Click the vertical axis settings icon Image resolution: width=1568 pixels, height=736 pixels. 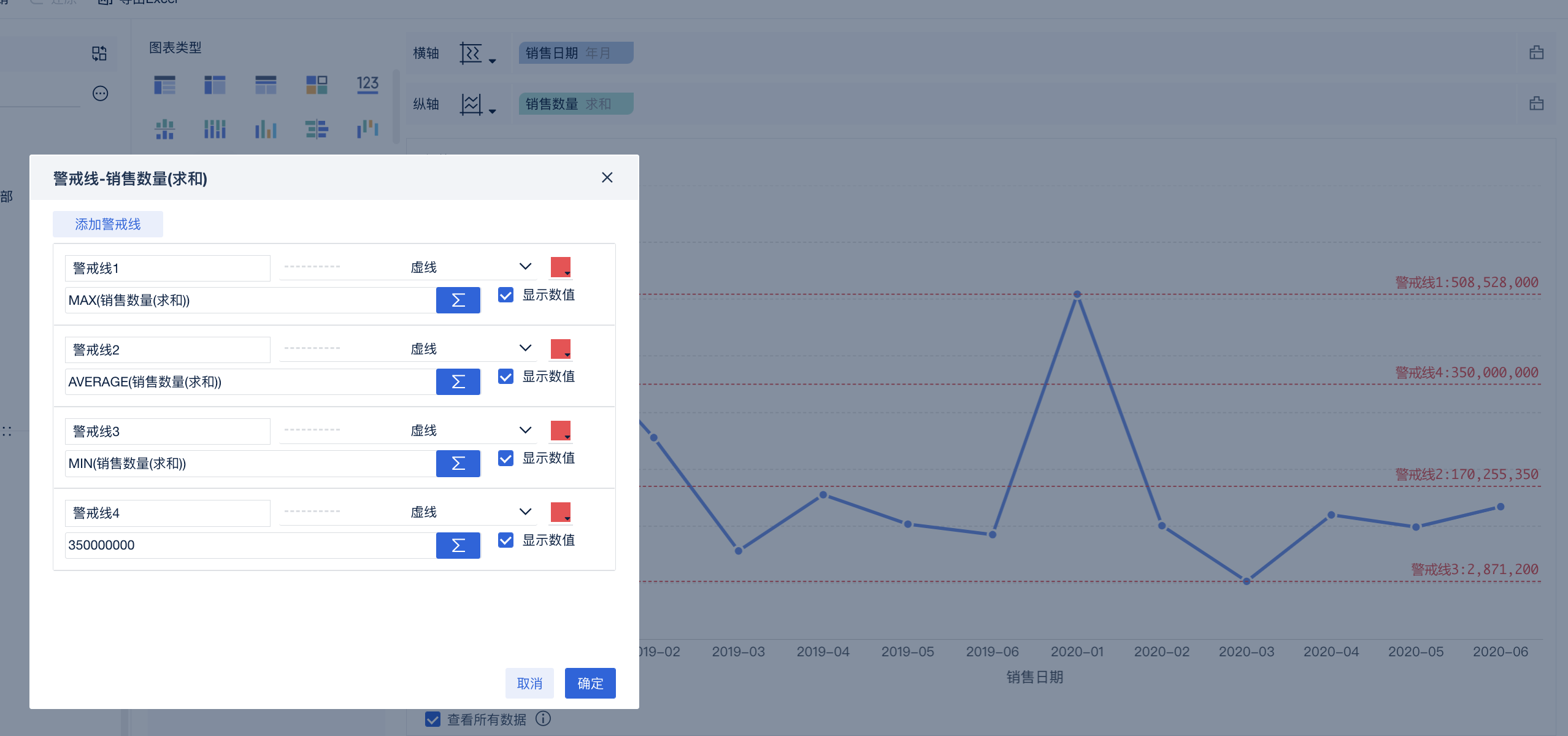coord(477,104)
